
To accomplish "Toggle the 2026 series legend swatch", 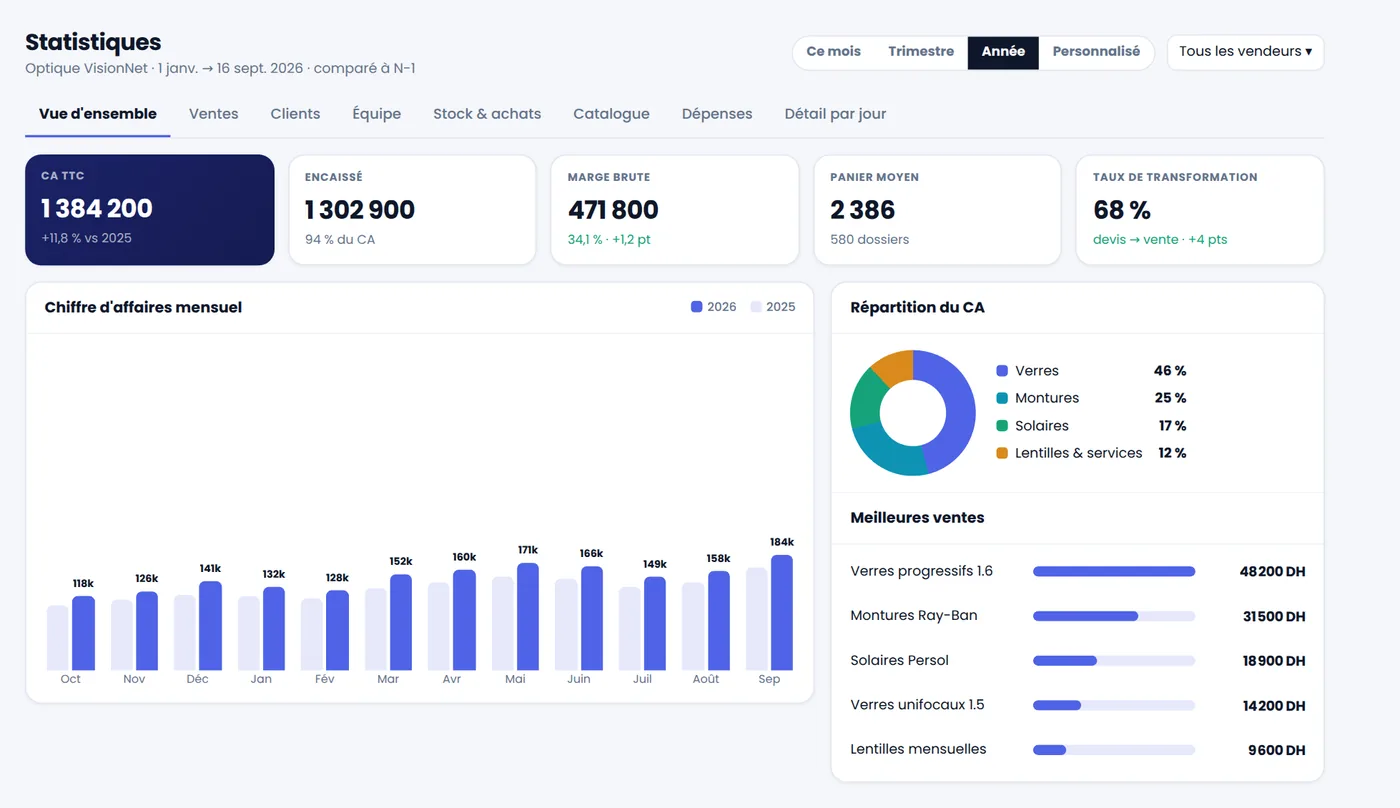I will 697,307.
